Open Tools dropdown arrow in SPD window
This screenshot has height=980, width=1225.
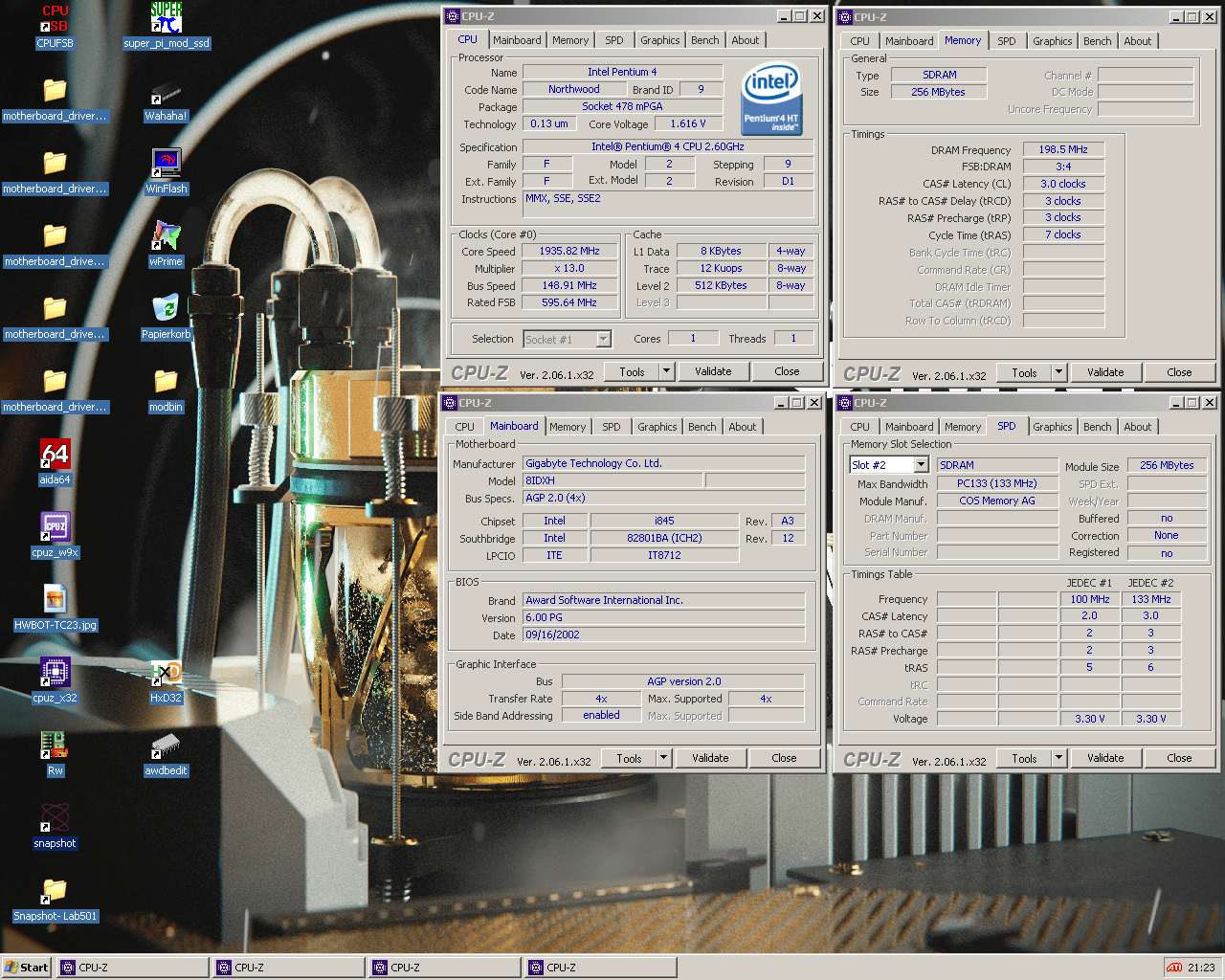[1059, 758]
